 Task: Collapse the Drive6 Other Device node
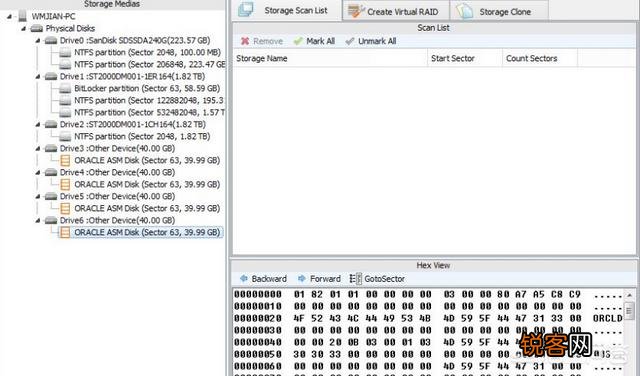click(38, 220)
